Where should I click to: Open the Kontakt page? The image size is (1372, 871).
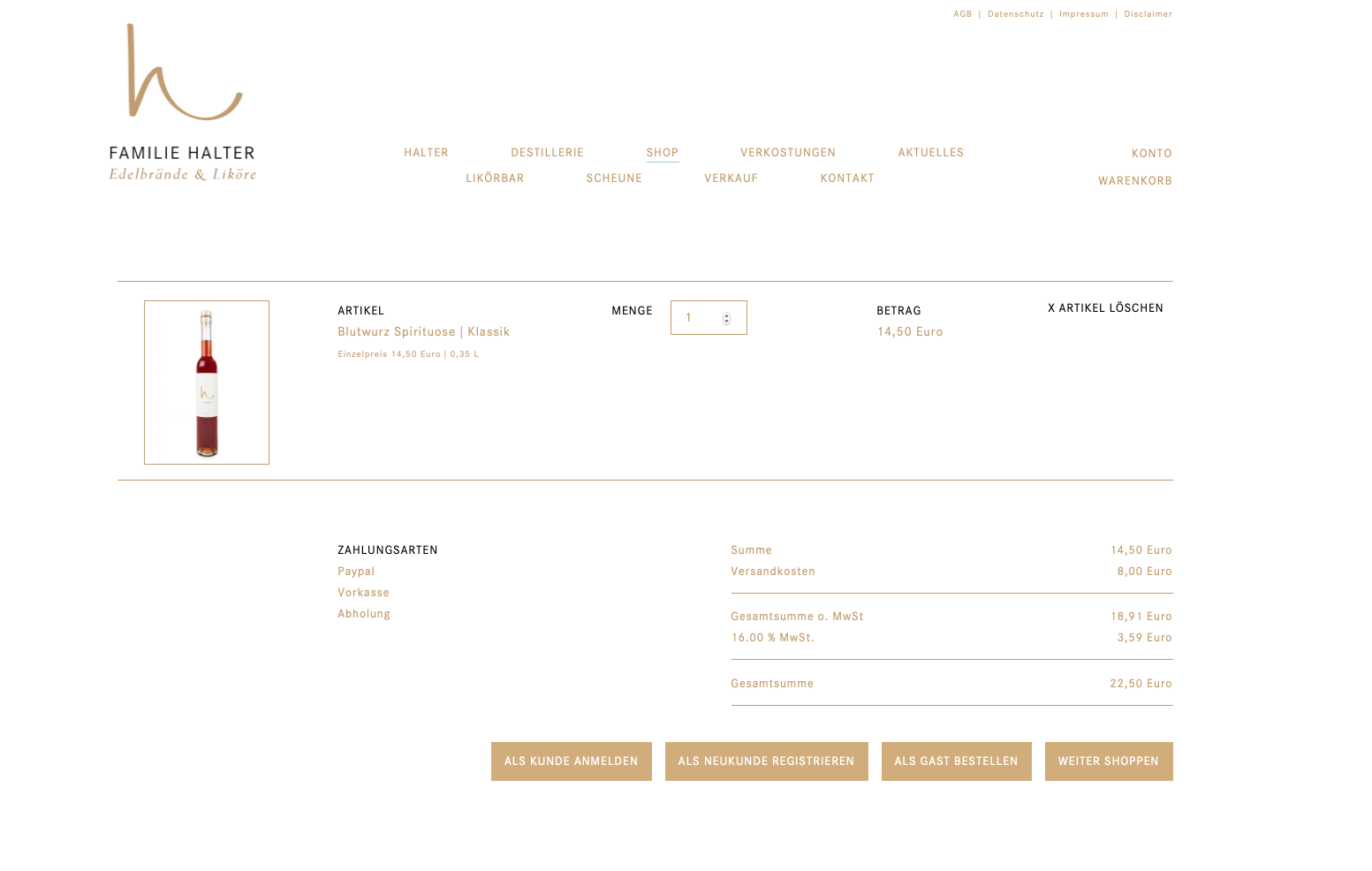(846, 178)
